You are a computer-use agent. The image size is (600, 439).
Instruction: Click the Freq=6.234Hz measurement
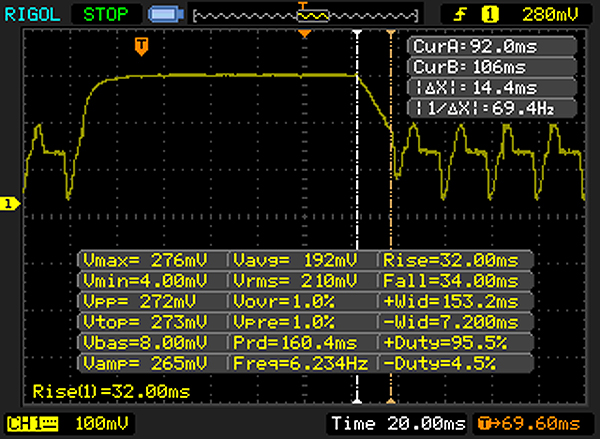(x=302, y=363)
